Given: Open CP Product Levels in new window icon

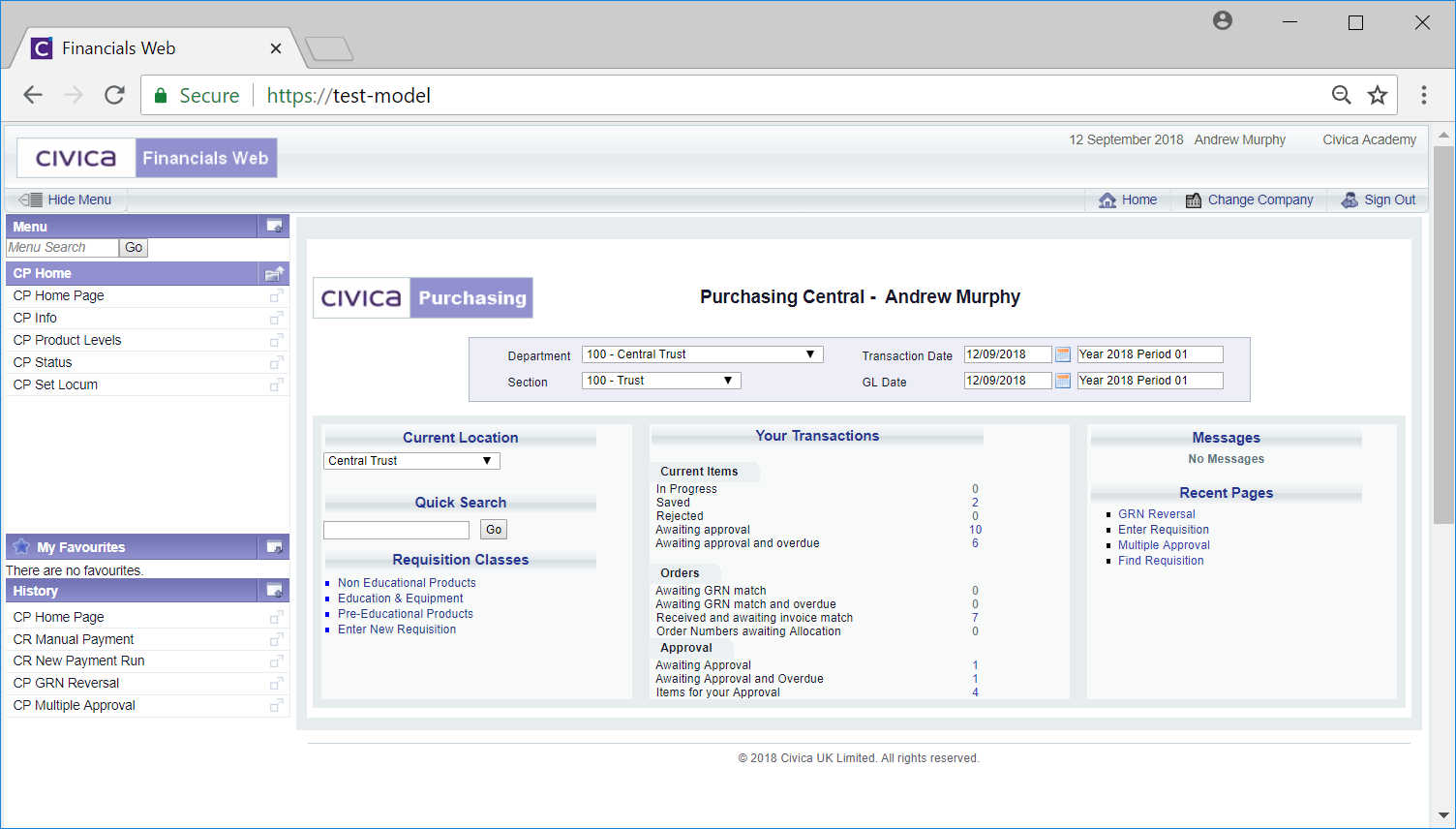Looking at the screenshot, I should [x=277, y=340].
